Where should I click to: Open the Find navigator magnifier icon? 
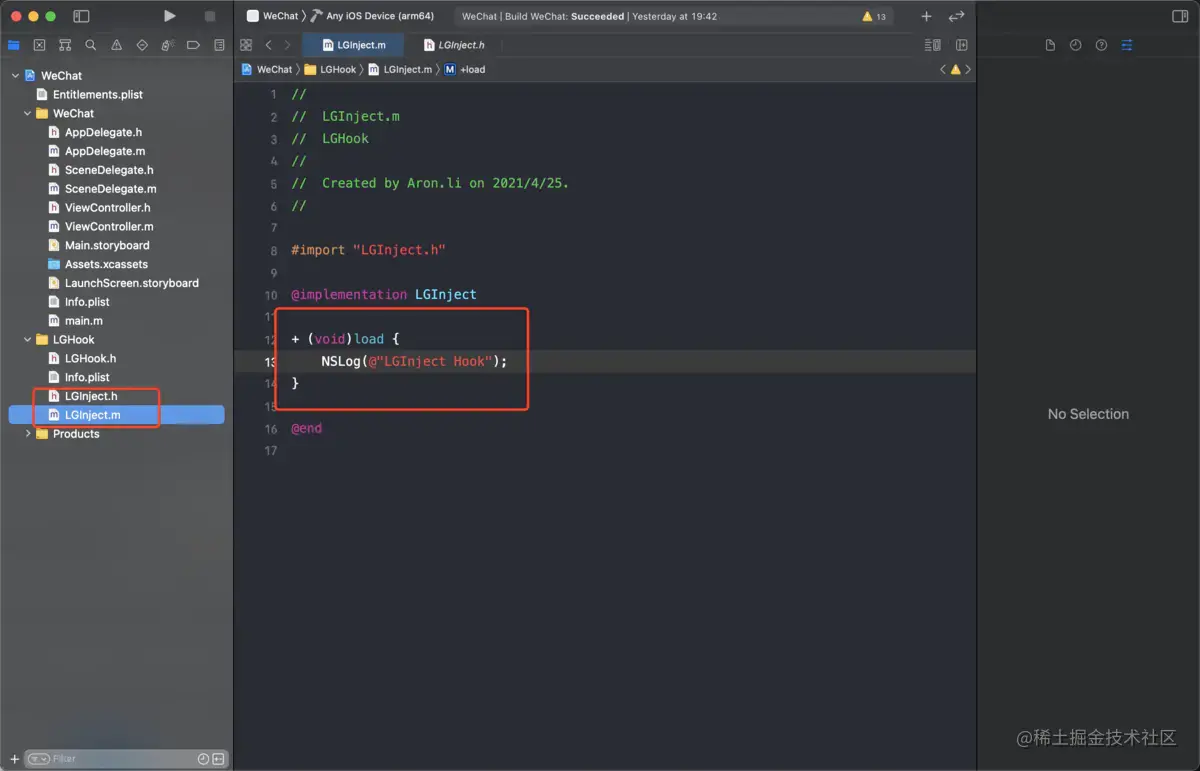(91, 45)
